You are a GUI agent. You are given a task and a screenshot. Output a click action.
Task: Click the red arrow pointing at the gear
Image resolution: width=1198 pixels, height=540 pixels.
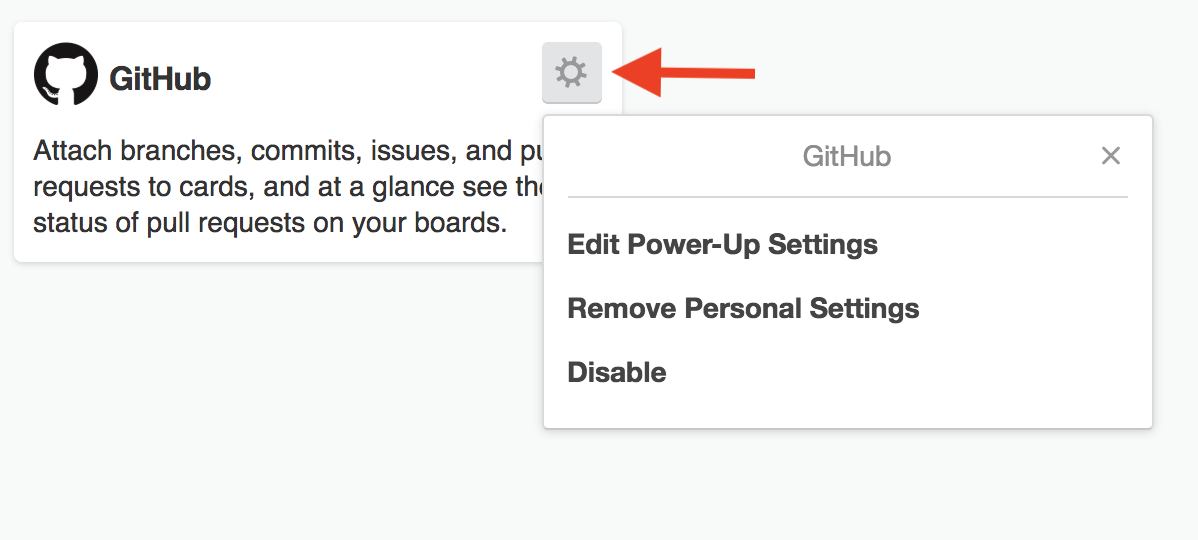coord(684,73)
